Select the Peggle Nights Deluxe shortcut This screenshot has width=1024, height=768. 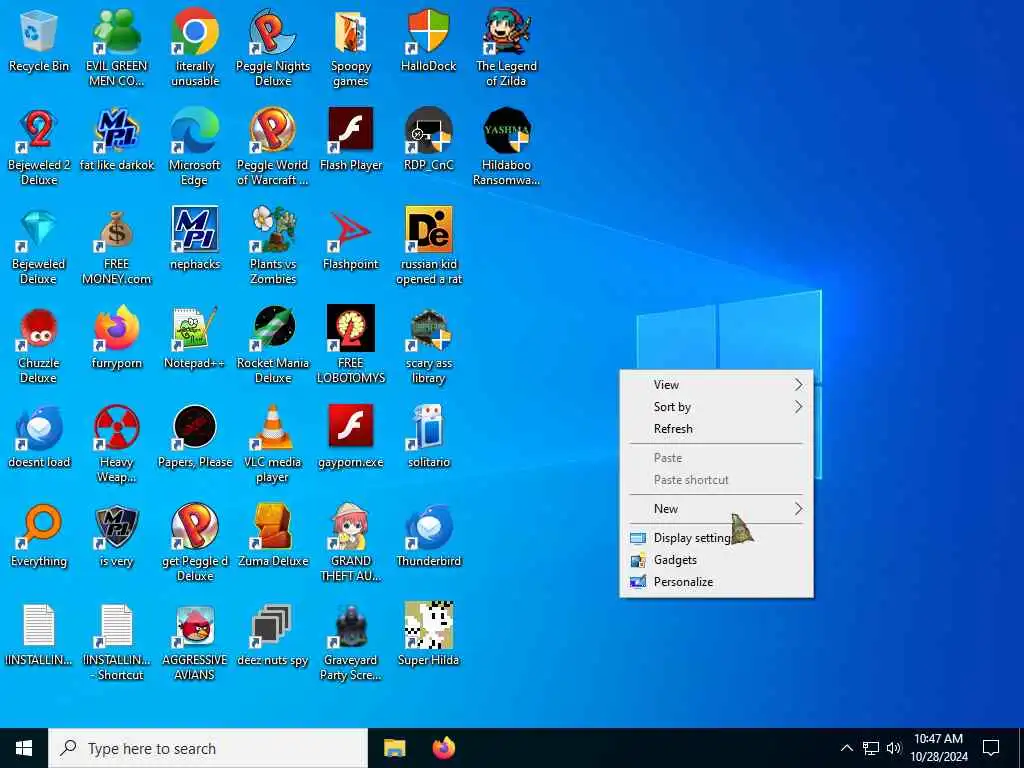coord(273,49)
